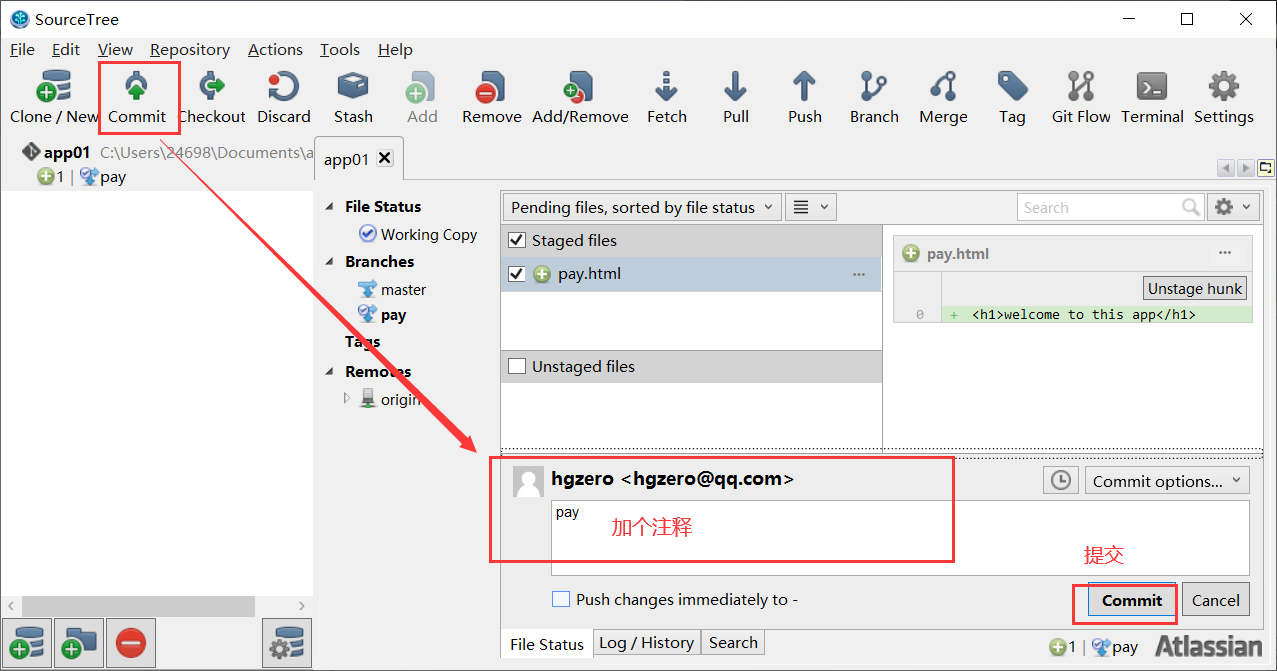
Task: Click the Commit button below the message box
Action: click(1132, 600)
